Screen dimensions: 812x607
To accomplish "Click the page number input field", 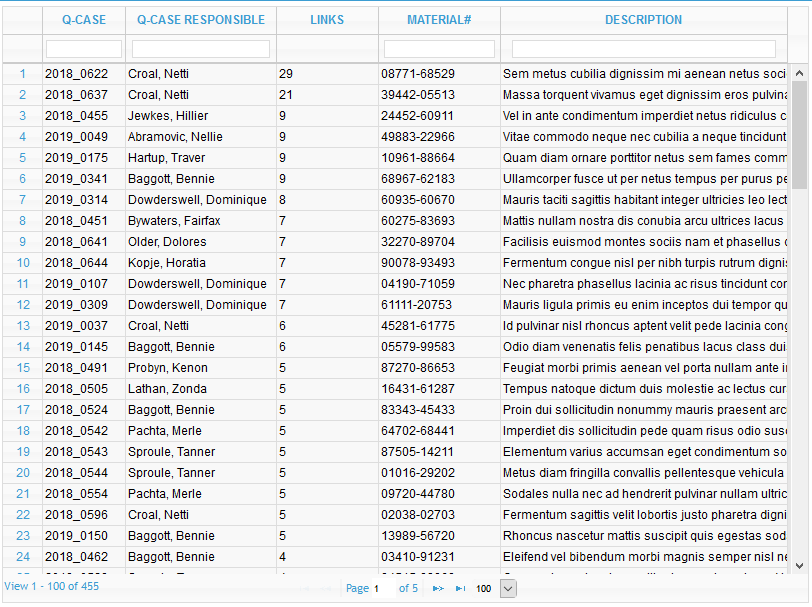I will [383, 588].
